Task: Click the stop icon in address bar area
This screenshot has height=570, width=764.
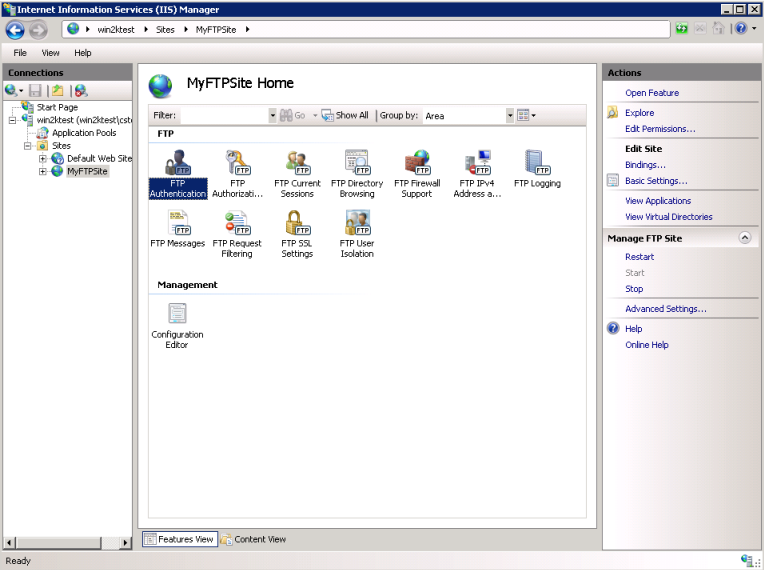Action: pyautogui.click(x=700, y=29)
